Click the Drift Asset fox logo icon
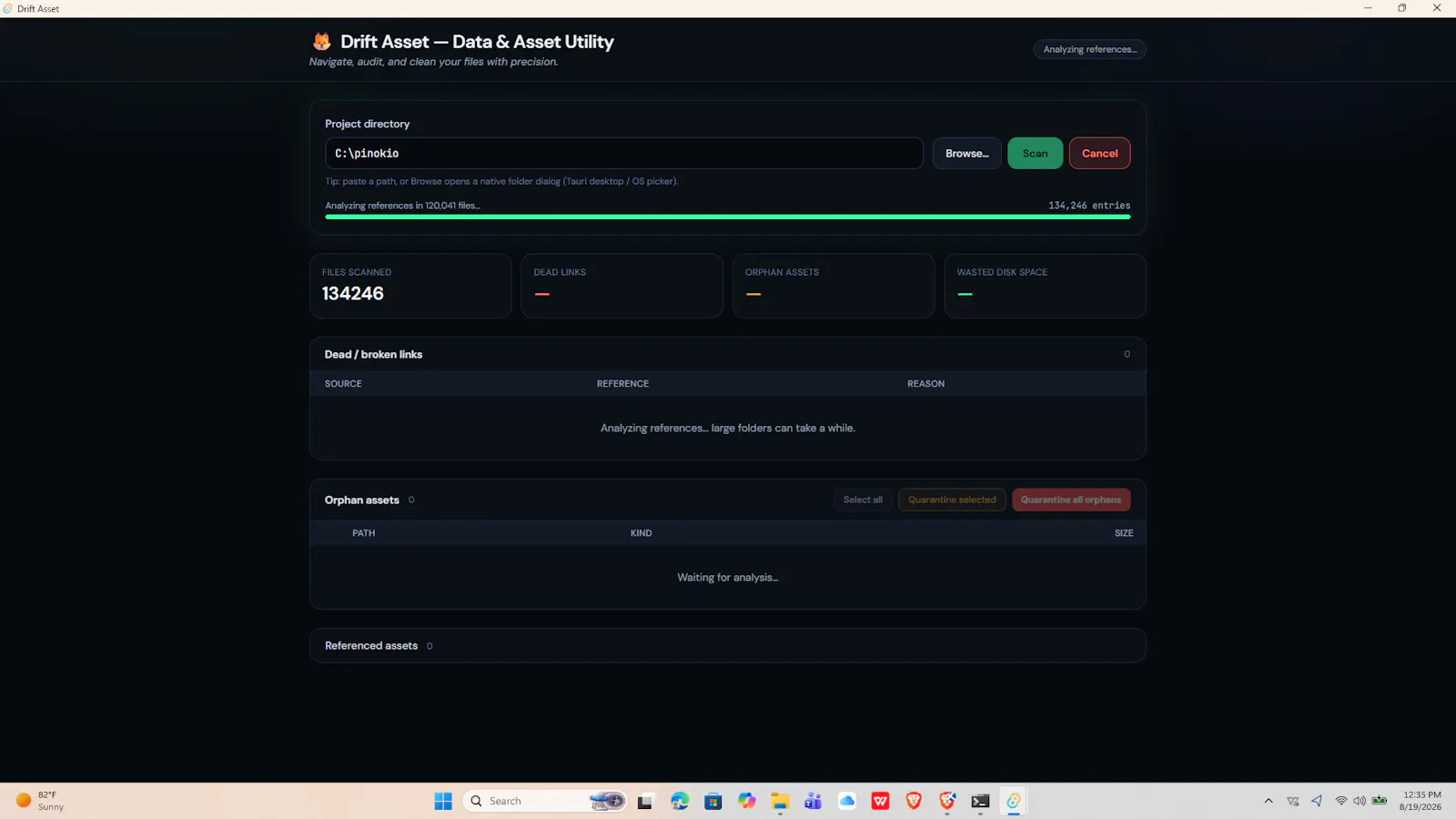The height and width of the screenshot is (819, 1456). click(x=321, y=42)
